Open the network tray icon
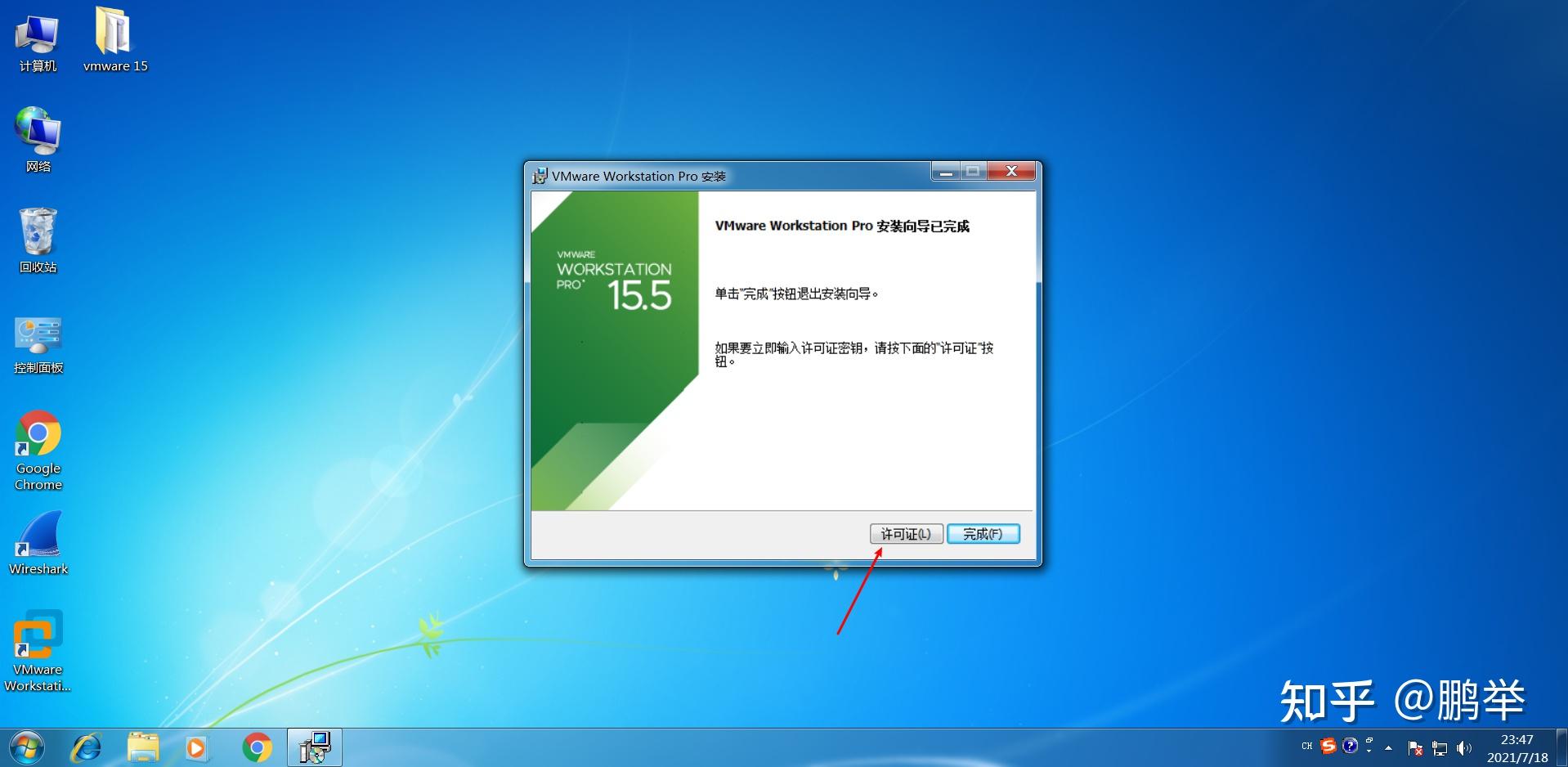The width and height of the screenshot is (1568, 767). [x=1440, y=747]
